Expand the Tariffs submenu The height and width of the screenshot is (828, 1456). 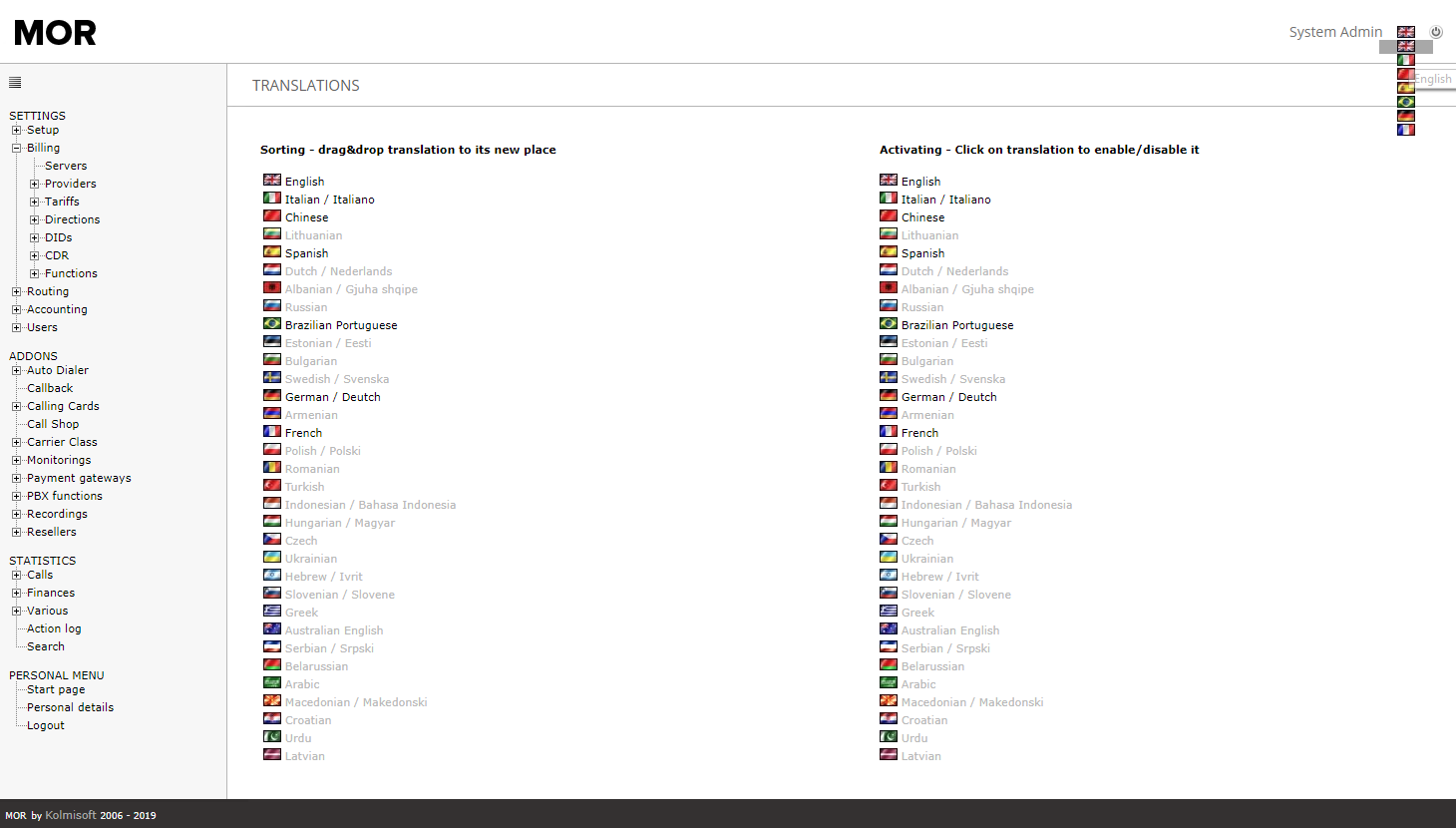click(x=34, y=202)
